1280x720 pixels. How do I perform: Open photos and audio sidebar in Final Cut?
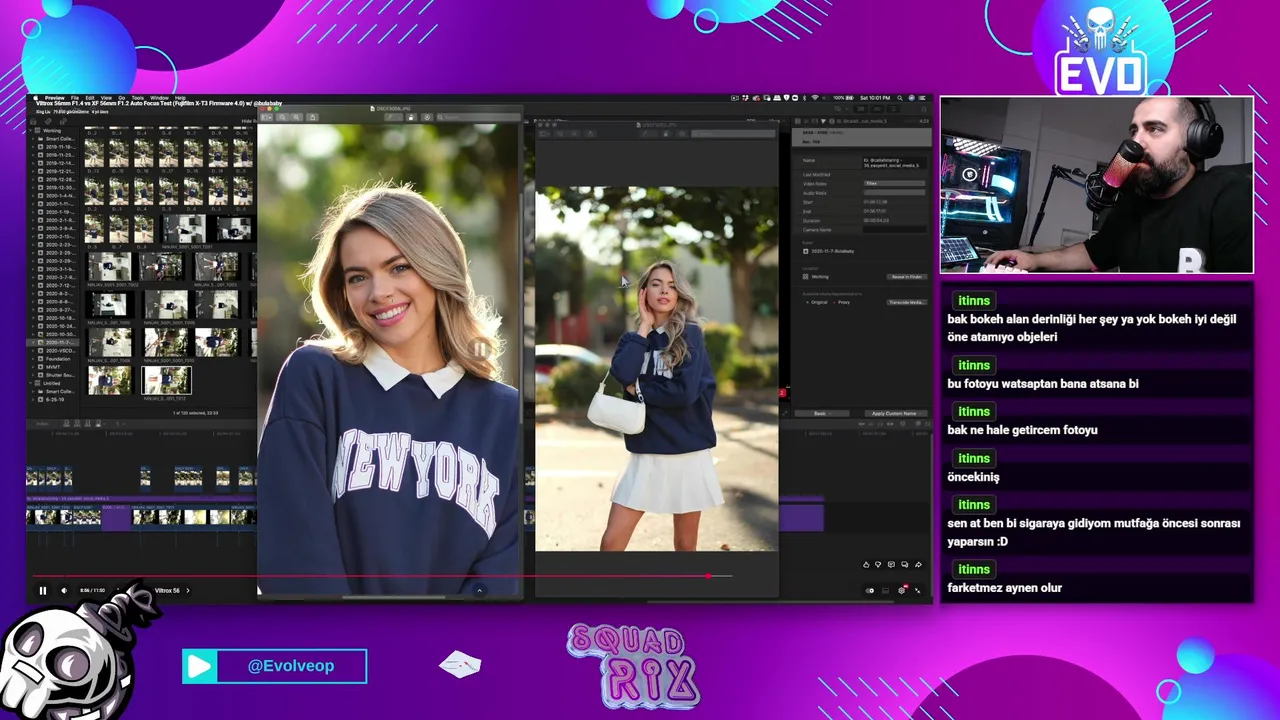(x=48, y=121)
